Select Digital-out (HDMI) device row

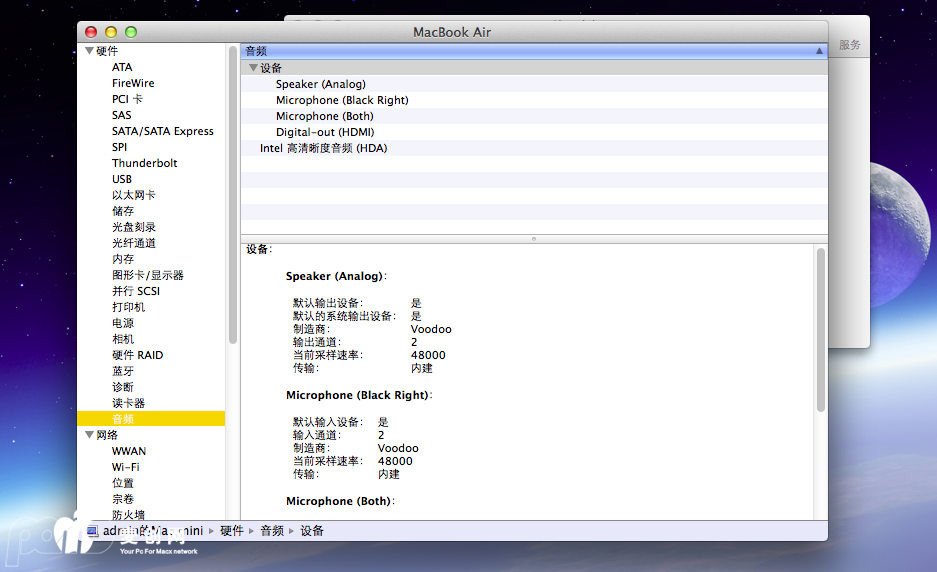(325, 132)
